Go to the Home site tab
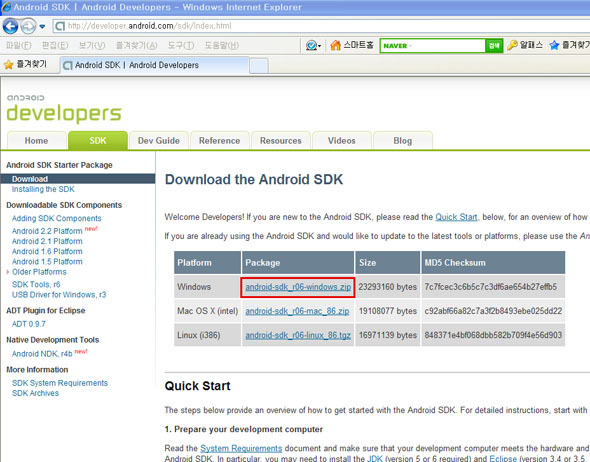The width and height of the screenshot is (590, 462). (x=36, y=141)
